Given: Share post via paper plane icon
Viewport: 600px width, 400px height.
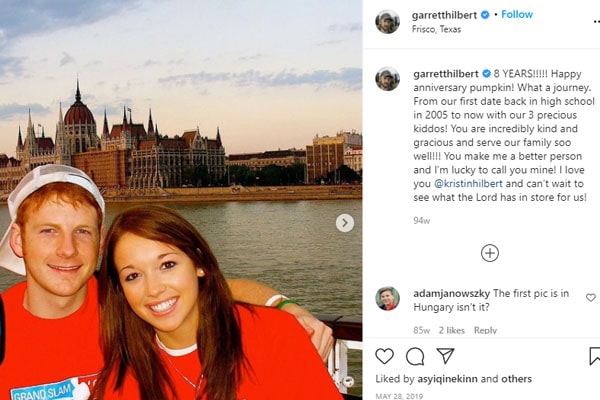Looking at the screenshot, I should (445, 356).
